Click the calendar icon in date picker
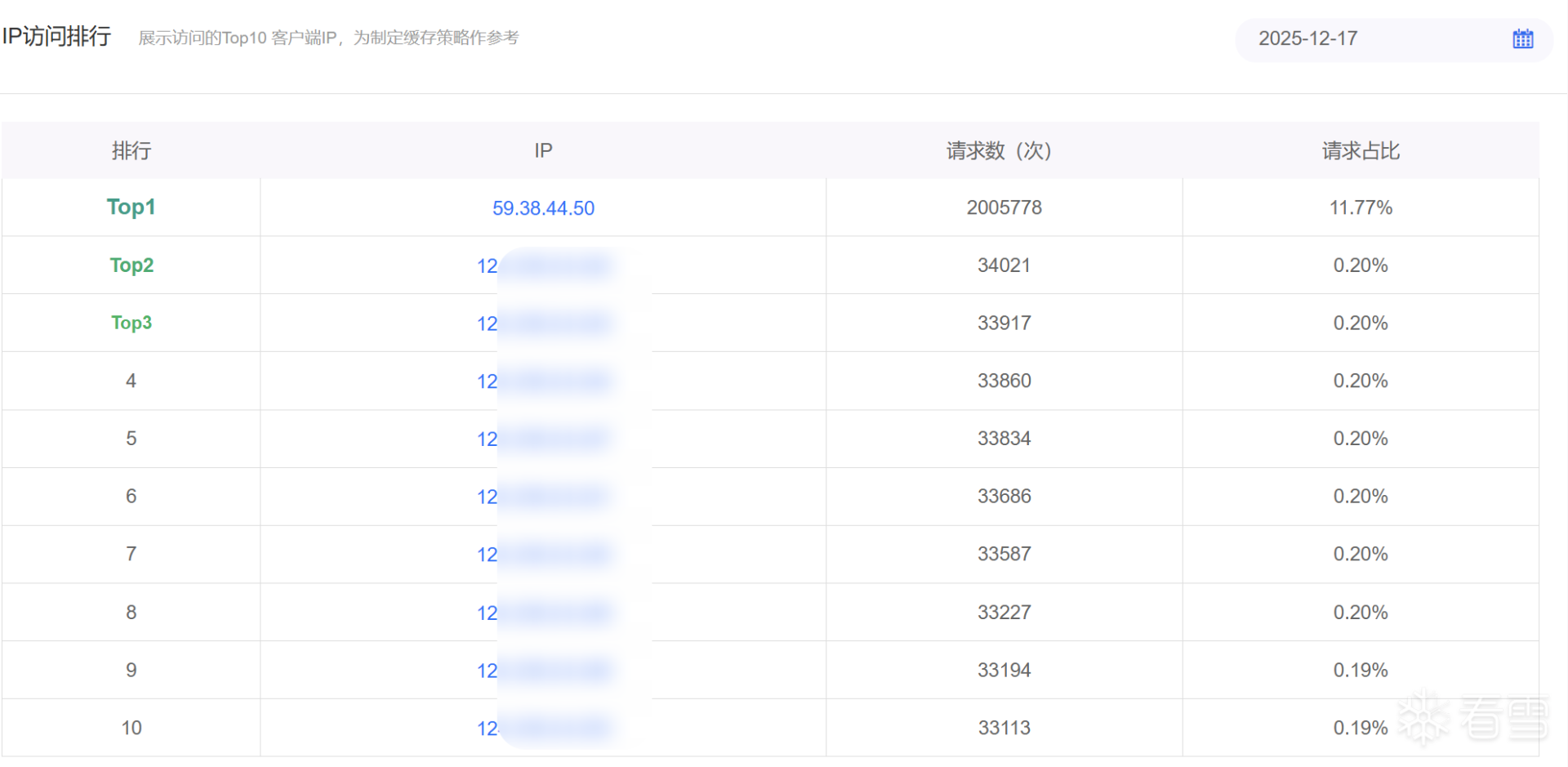The width and height of the screenshot is (1568, 767). [x=1522, y=39]
